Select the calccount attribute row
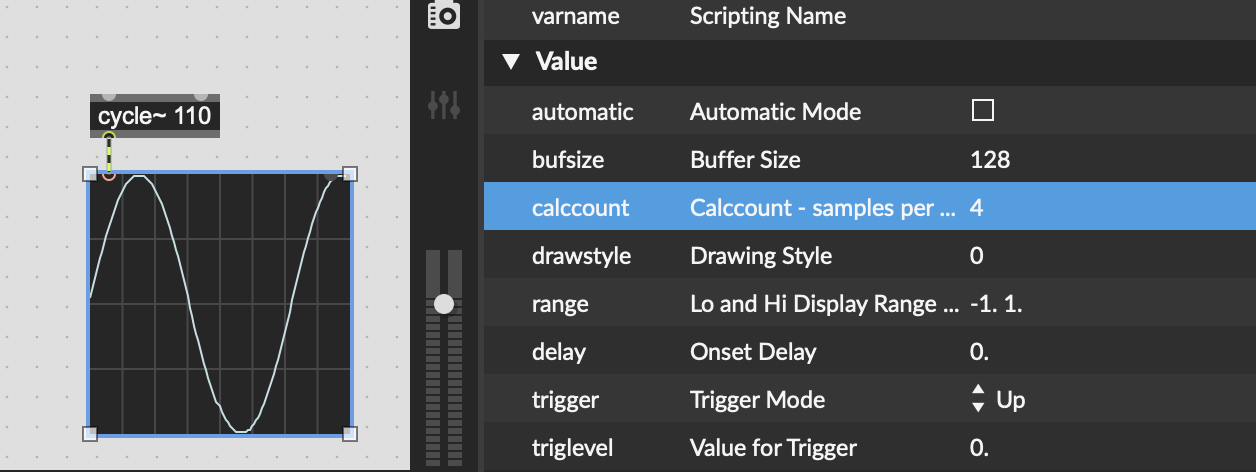Screen dimensions: 1256x472 tap(870, 207)
